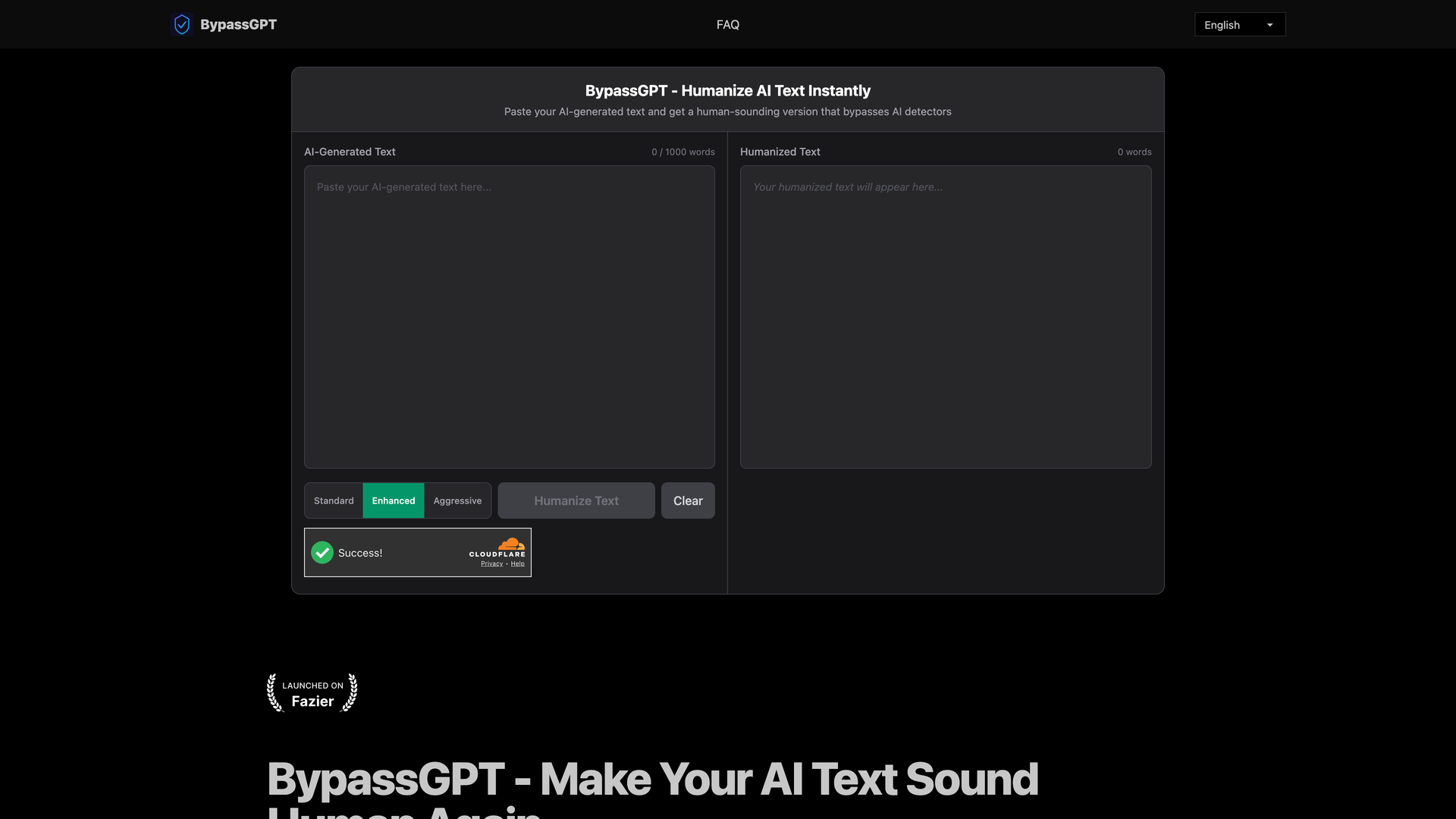Click the 0 / 1000 words counter
1456x819 pixels.
[682, 152]
